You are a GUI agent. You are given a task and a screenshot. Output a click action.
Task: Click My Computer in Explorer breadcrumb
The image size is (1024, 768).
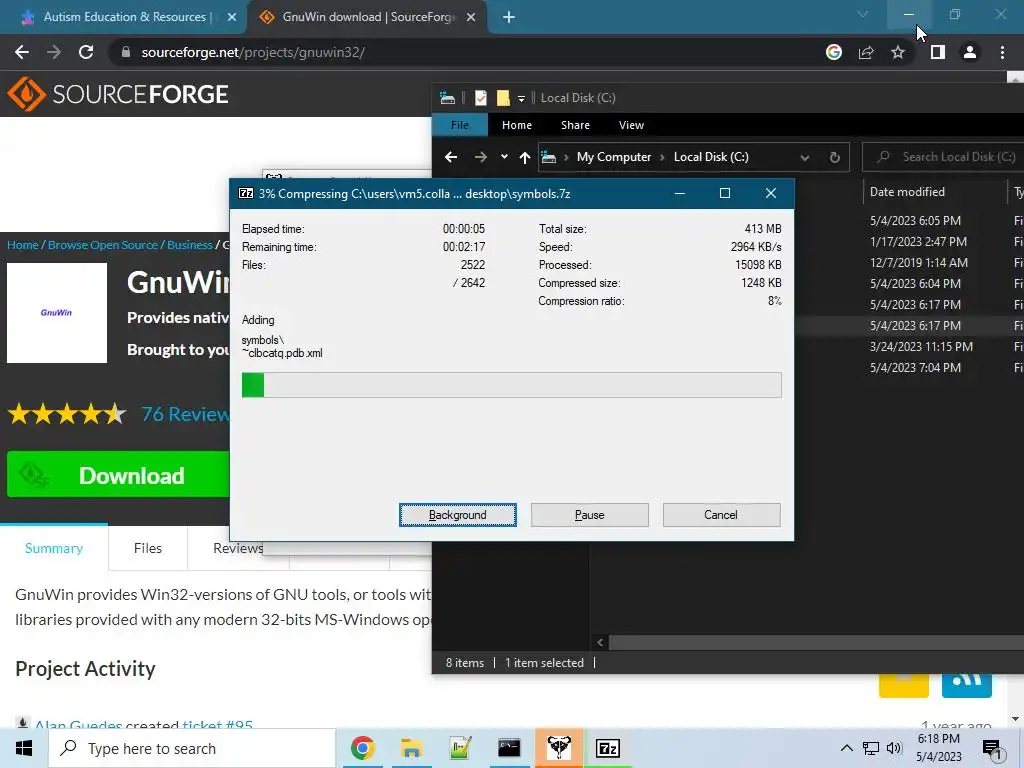point(613,157)
